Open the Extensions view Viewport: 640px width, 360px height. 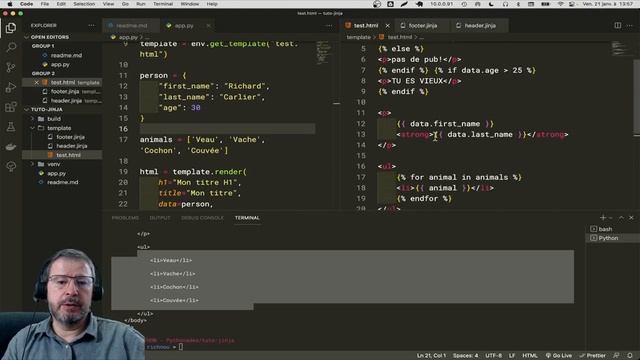(x=11, y=107)
